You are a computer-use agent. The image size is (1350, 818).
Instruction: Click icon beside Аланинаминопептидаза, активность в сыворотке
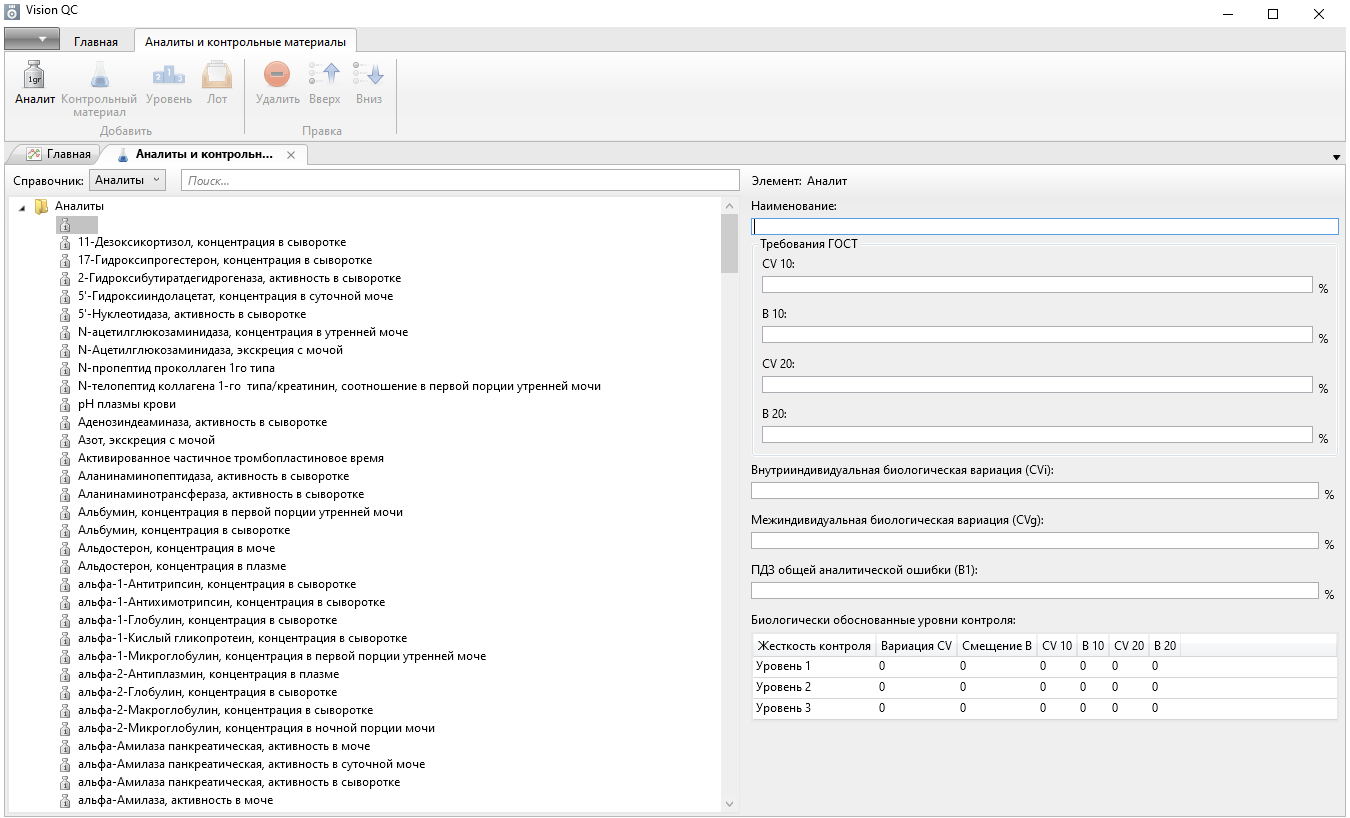(65, 476)
